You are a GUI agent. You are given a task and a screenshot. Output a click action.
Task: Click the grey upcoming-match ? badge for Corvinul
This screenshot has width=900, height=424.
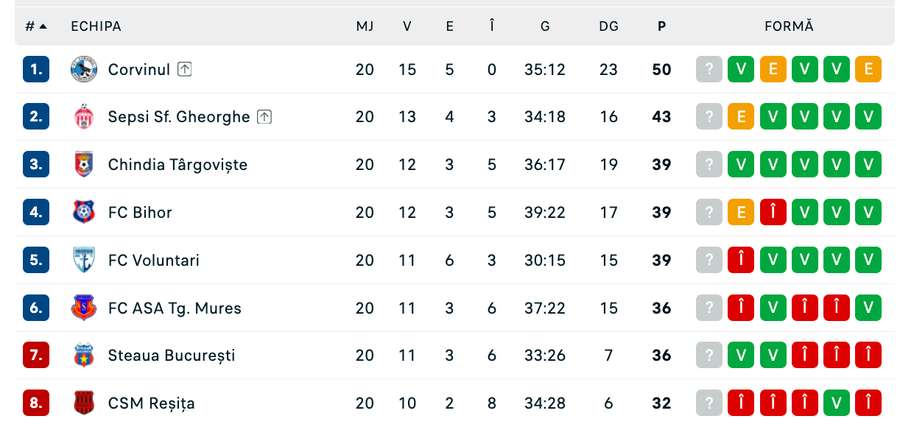[709, 69]
